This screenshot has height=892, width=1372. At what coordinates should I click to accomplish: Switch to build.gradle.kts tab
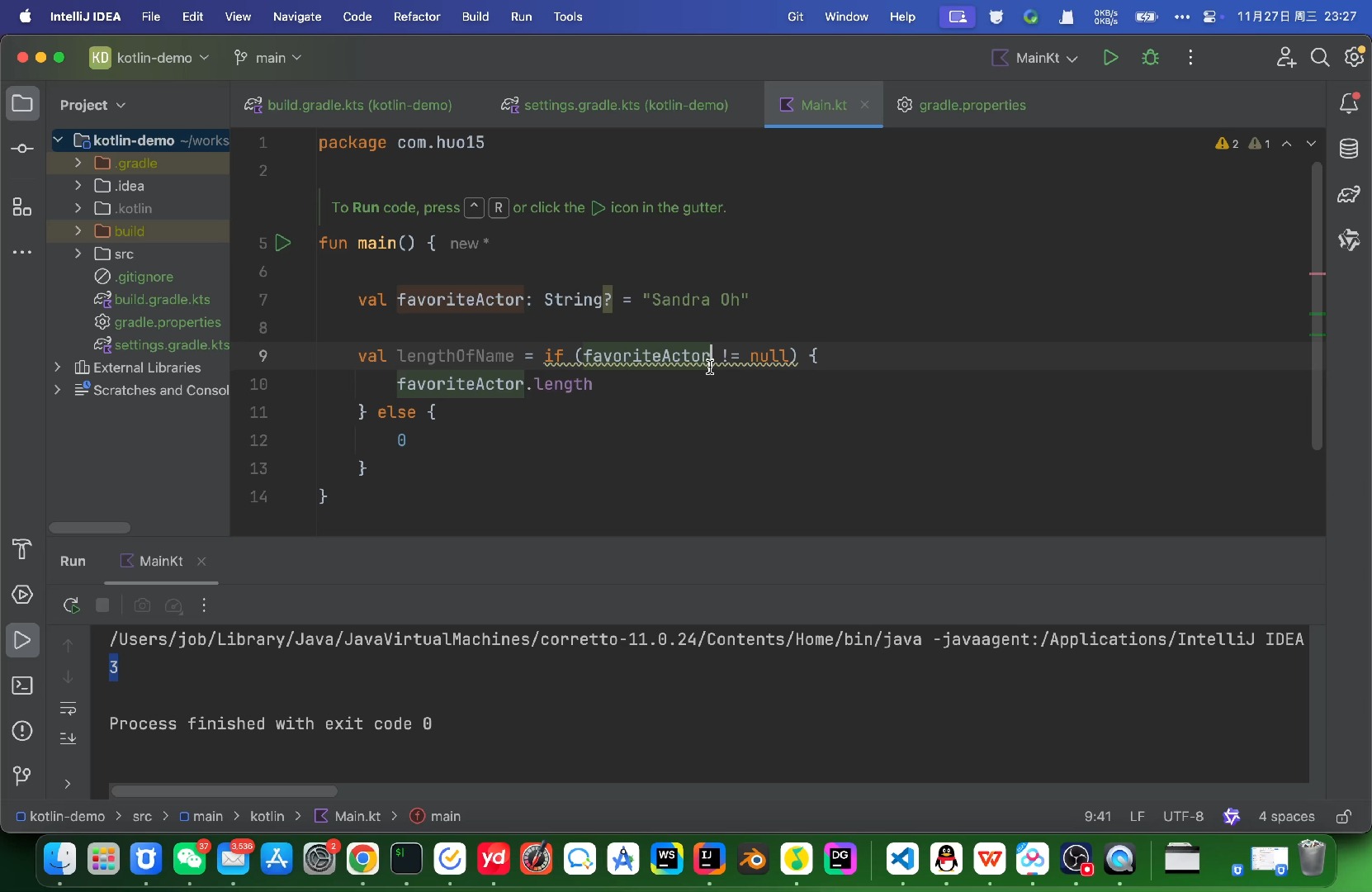tap(349, 105)
